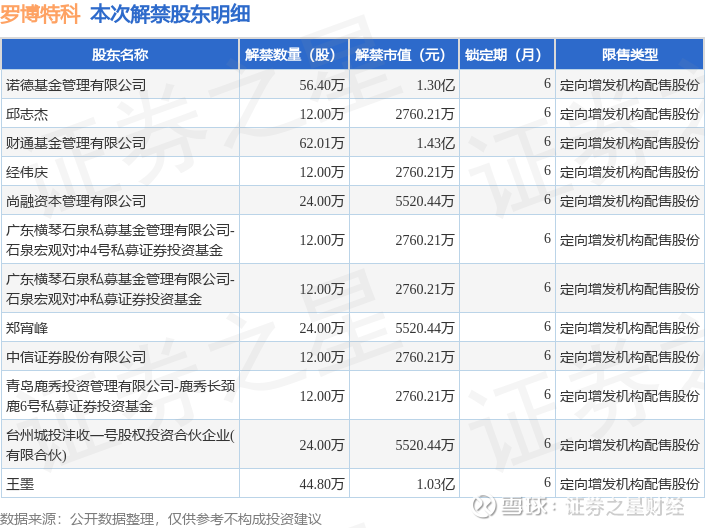
Task: Click shareholder name 郑宵峰
Action: [27, 328]
